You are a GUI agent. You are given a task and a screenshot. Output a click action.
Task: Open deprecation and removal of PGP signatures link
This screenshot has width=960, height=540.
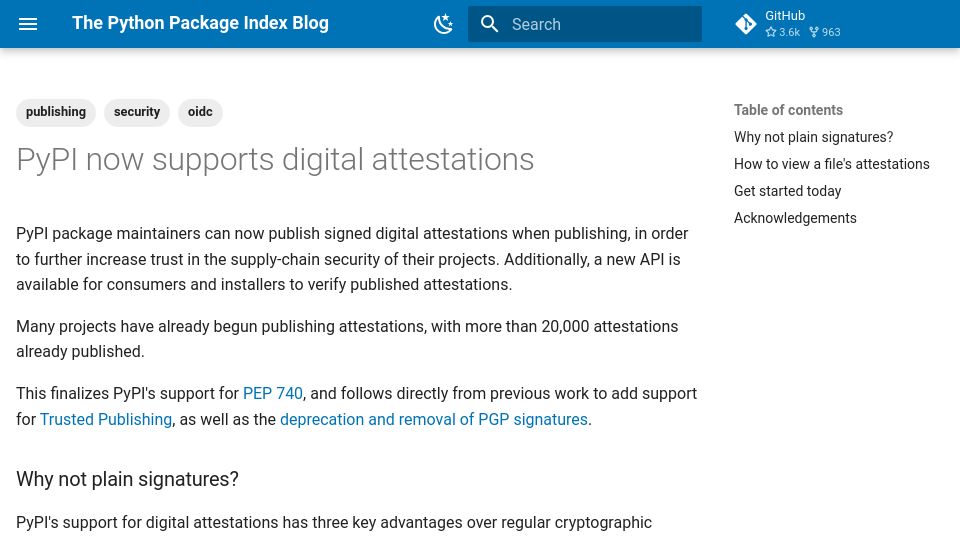coord(433,419)
